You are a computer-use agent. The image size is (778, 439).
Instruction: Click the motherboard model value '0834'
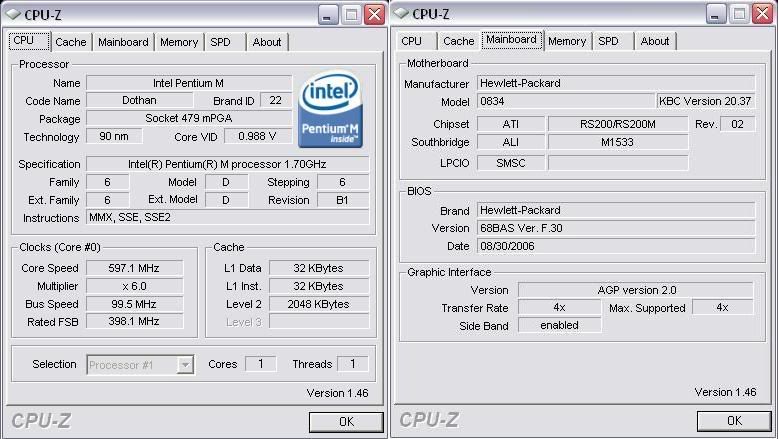pos(566,101)
